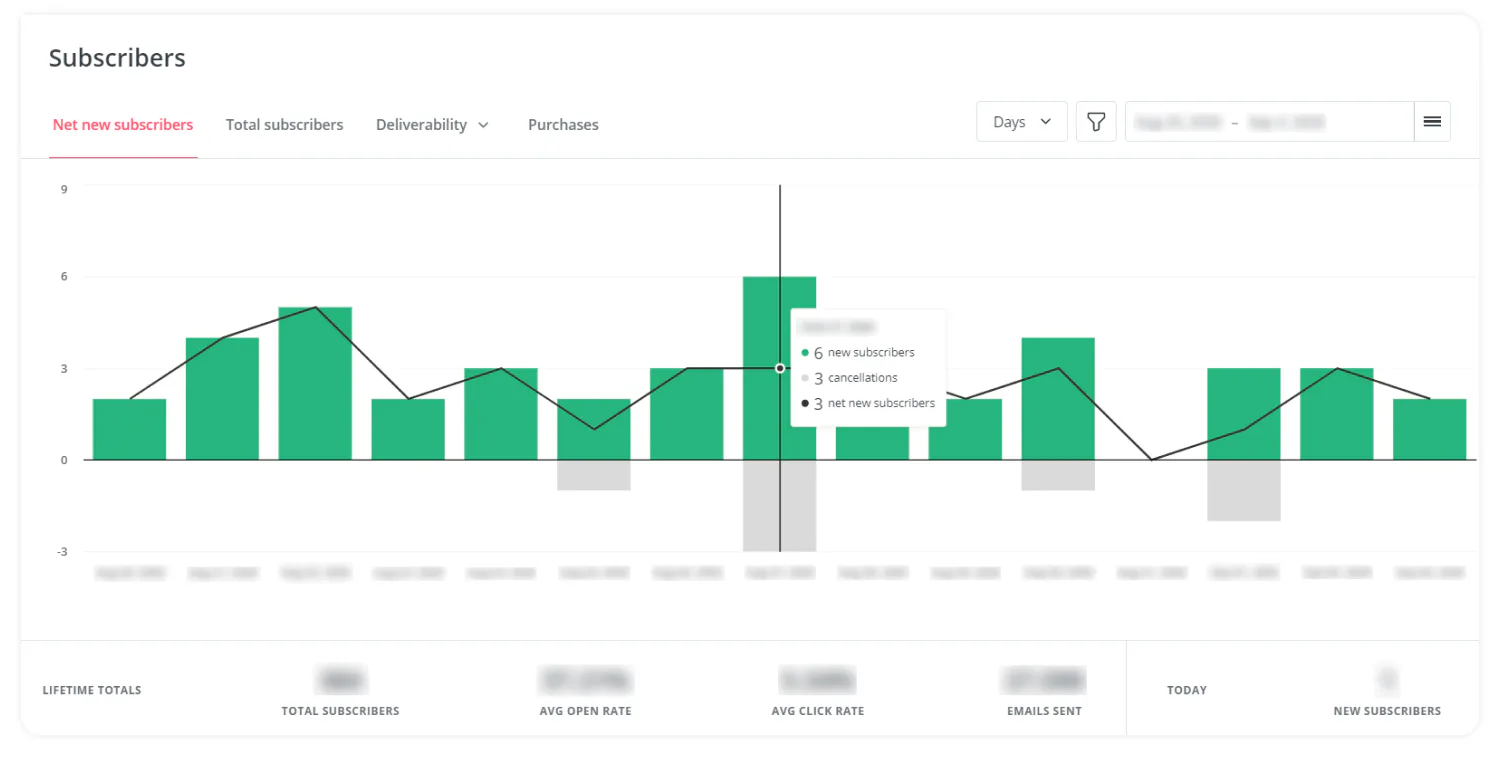Click the date range input field
Screen dimensions: 1500x763
[x=1268, y=122]
